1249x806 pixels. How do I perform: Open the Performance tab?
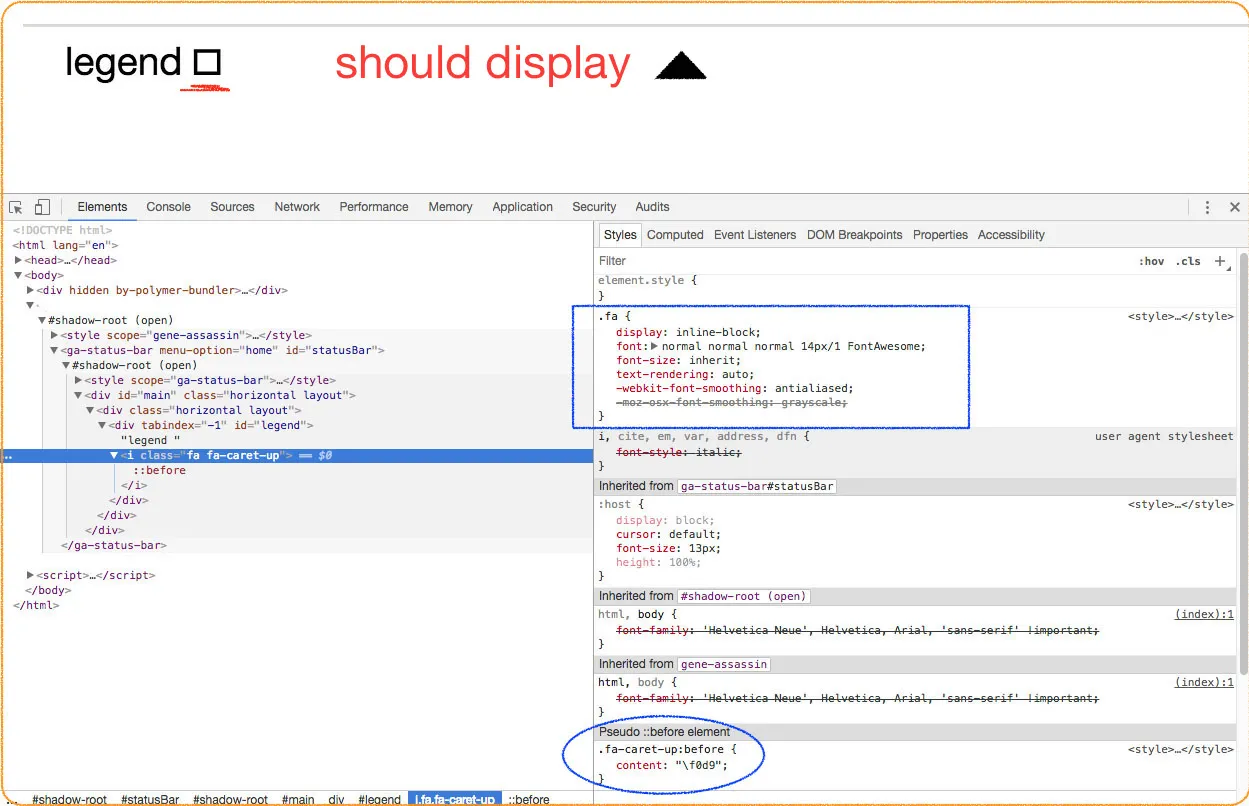pos(374,207)
